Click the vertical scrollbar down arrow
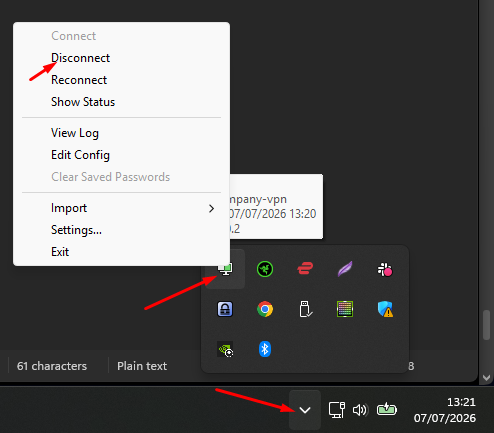The width and height of the screenshot is (494, 433). pyautogui.click(x=486, y=378)
